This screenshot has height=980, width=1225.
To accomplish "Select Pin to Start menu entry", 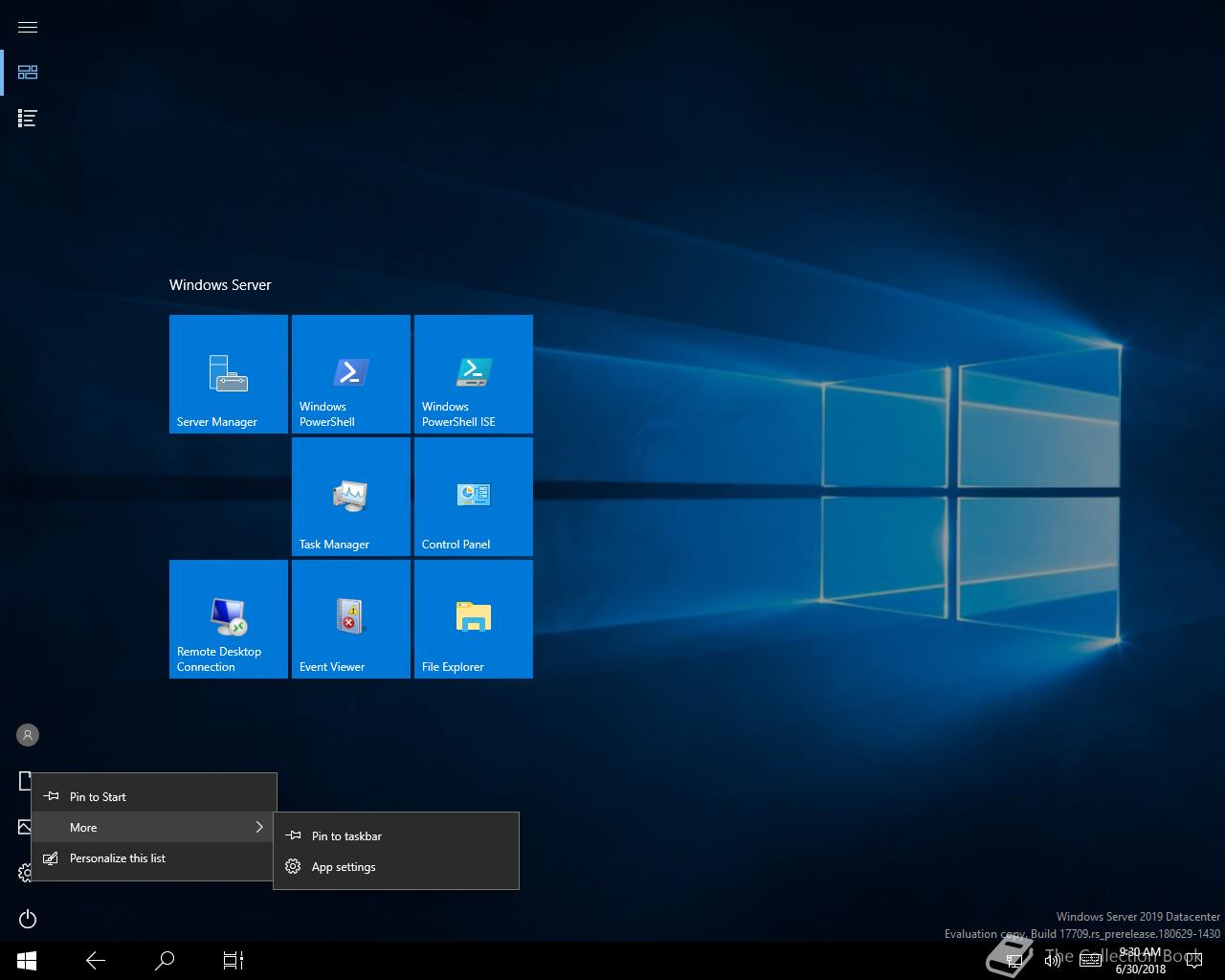I will pos(98,796).
